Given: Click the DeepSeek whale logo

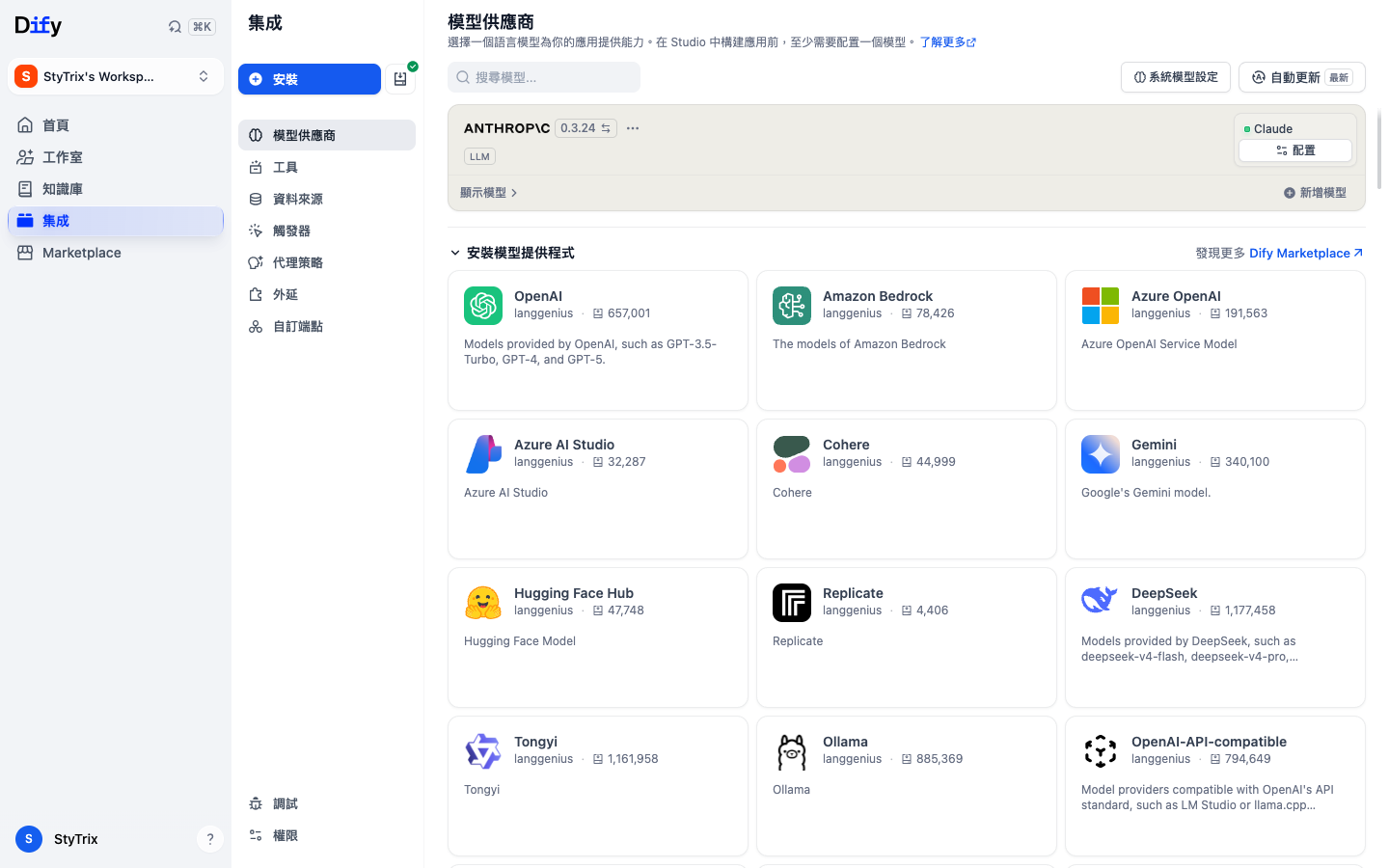Looking at the screenshot, I should click(1101, 603).
